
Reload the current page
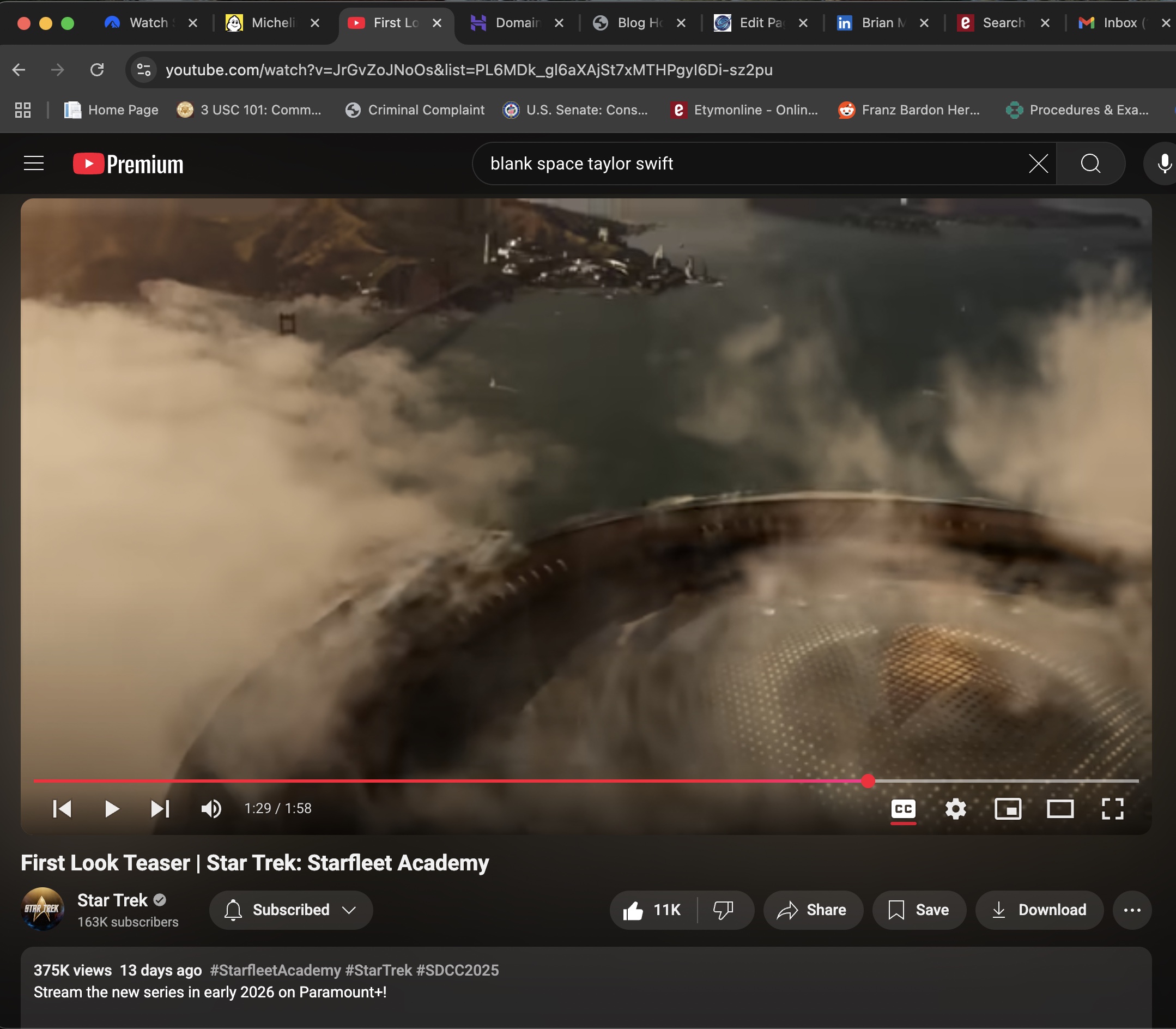point(97,70)
